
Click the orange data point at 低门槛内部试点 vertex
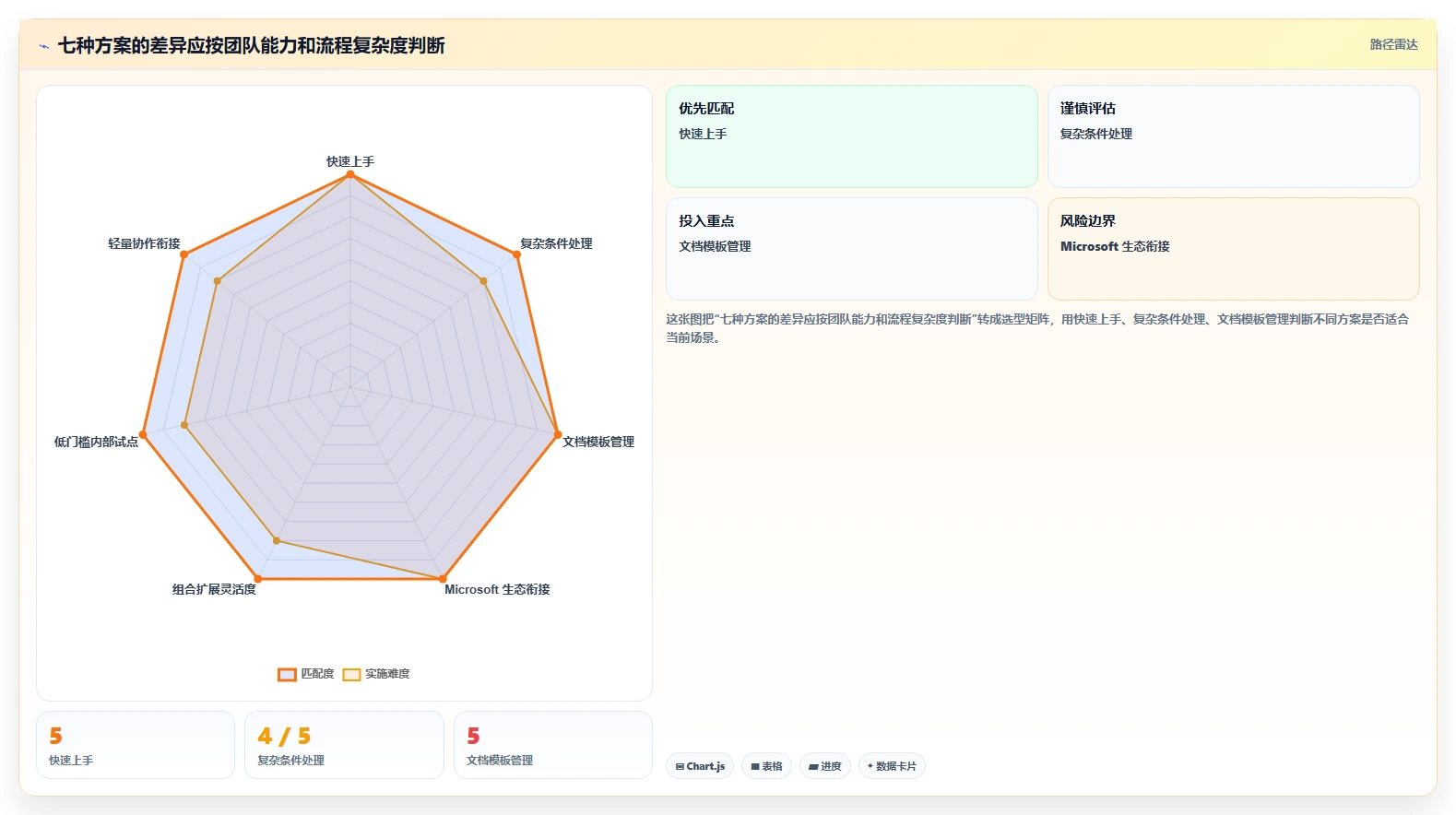click(x=143, y=434)
